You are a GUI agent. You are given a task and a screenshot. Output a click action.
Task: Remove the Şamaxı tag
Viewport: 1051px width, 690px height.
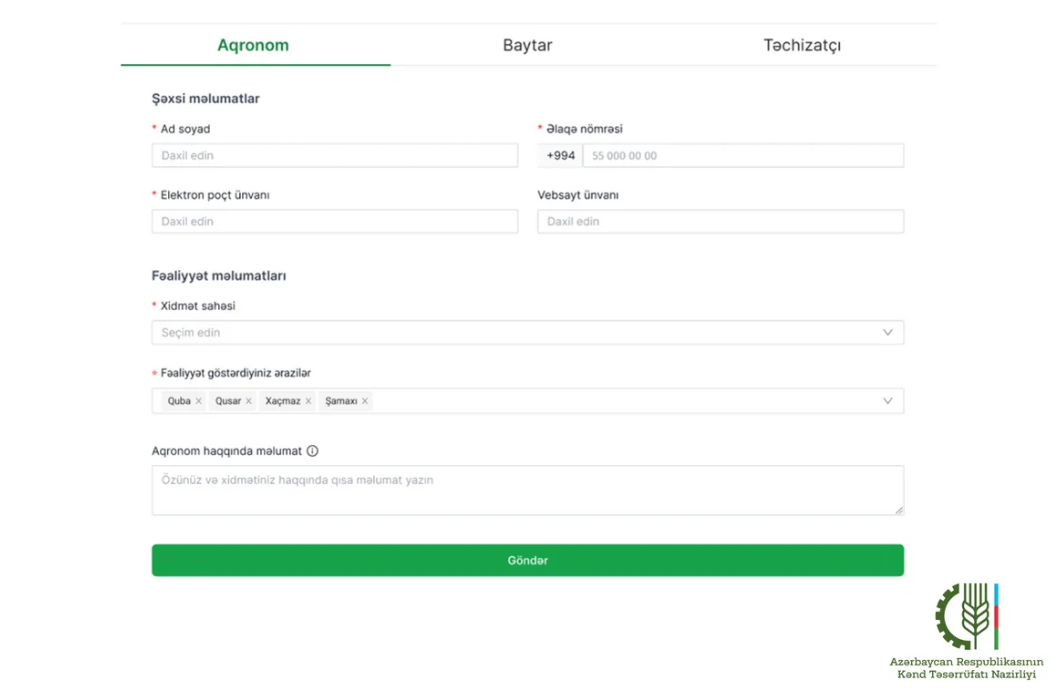[365, 401]
